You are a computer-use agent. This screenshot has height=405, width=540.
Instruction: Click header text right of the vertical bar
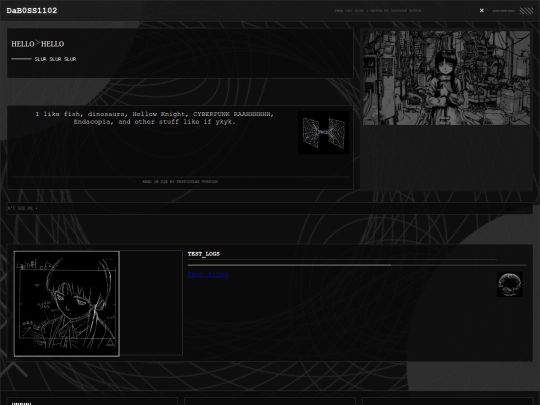tap(395, 11)
